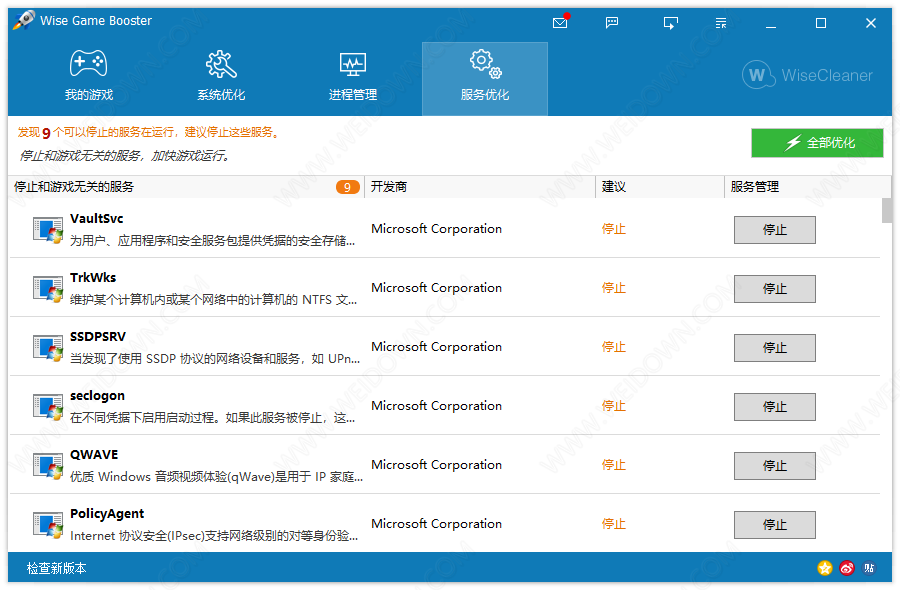Click the vertical scrollbar thumb
Screen dimensions: 900x590
coord(887,211)
